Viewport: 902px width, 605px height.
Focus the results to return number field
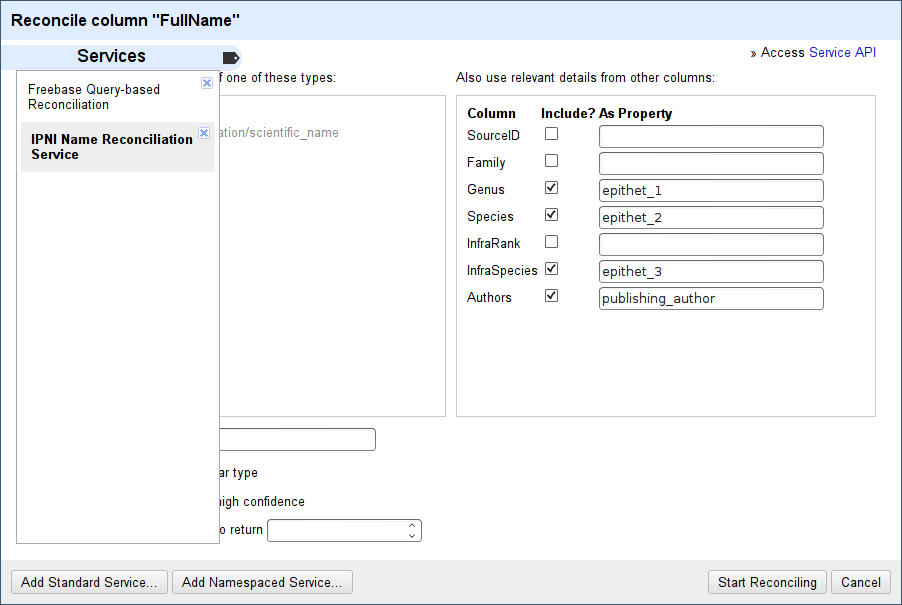coord(344,531)
